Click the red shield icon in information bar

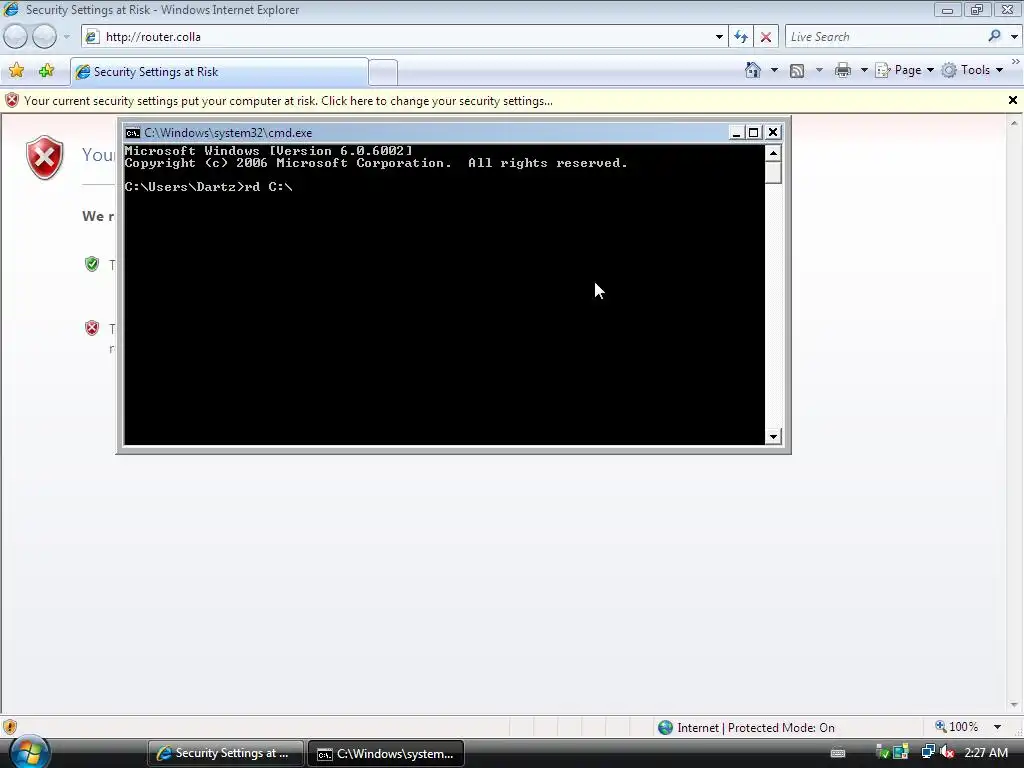(12, 101)
